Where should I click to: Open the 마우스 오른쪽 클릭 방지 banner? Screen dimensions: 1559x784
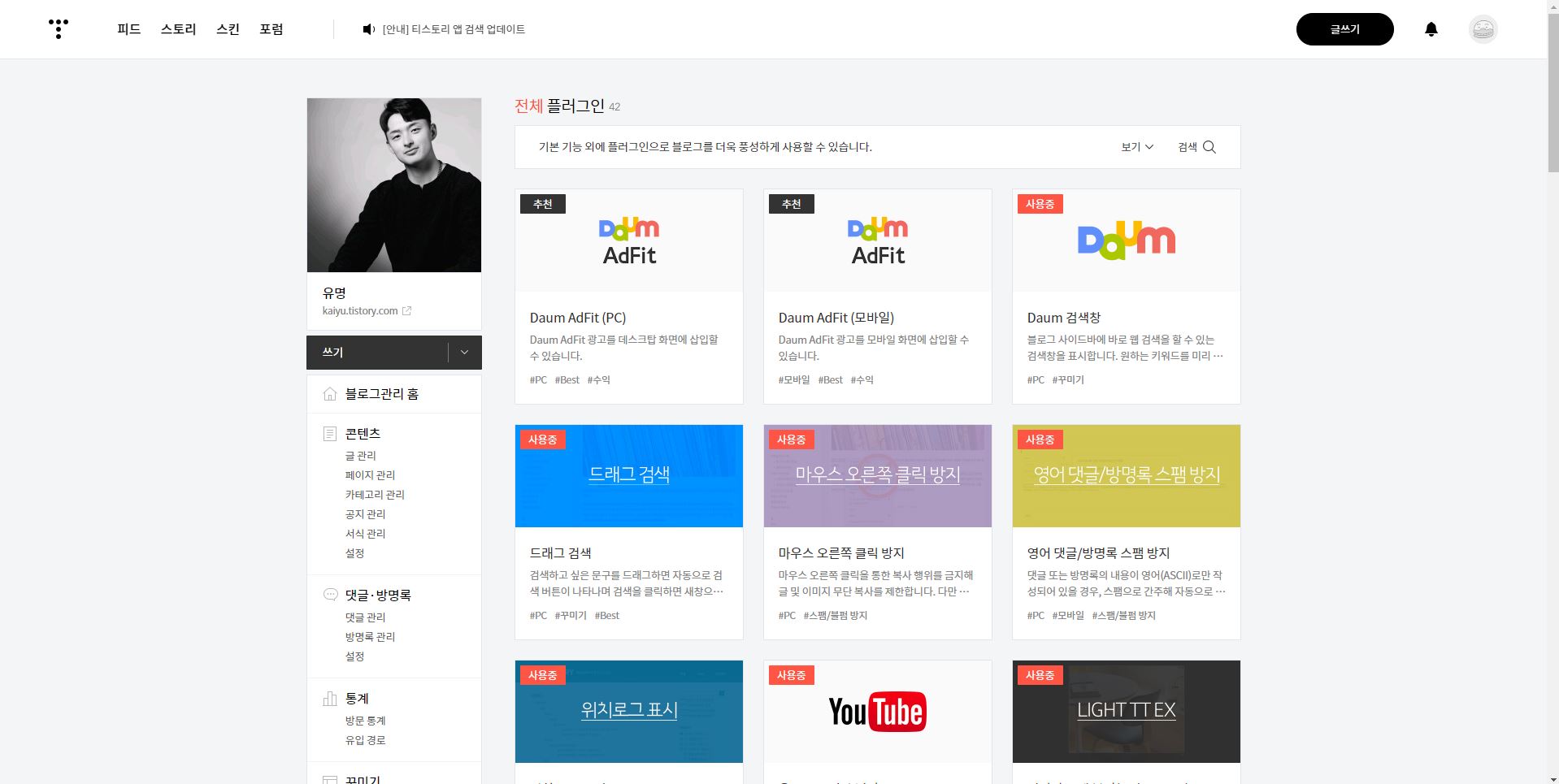point(878,476)
